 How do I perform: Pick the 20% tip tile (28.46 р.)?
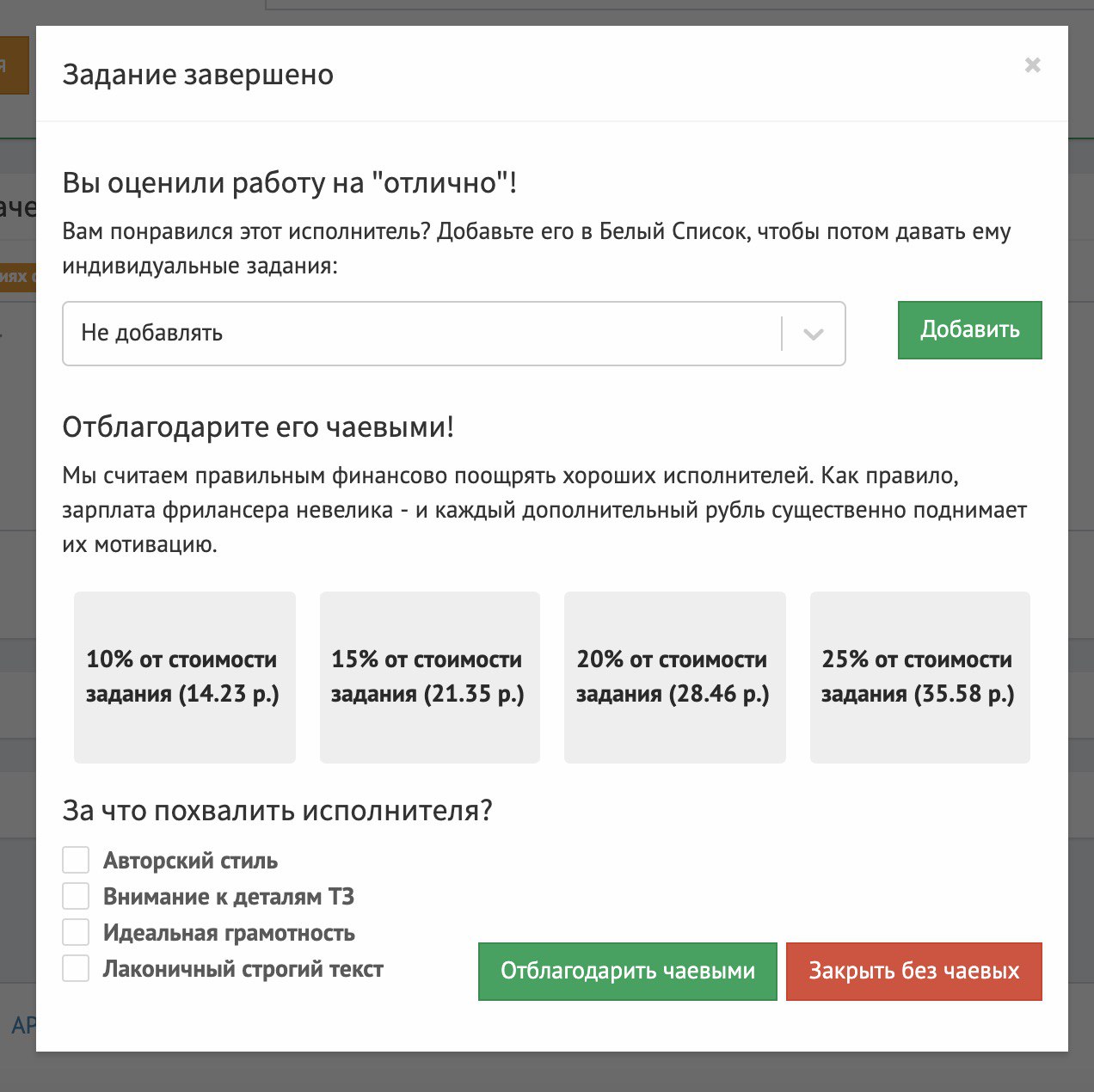pyautogui.click(x=674, y=677)
